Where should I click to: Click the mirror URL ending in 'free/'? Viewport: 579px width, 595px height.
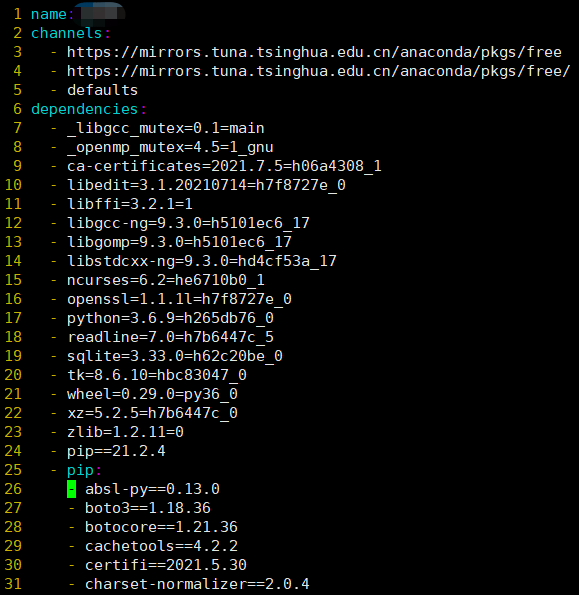[319, 71]
